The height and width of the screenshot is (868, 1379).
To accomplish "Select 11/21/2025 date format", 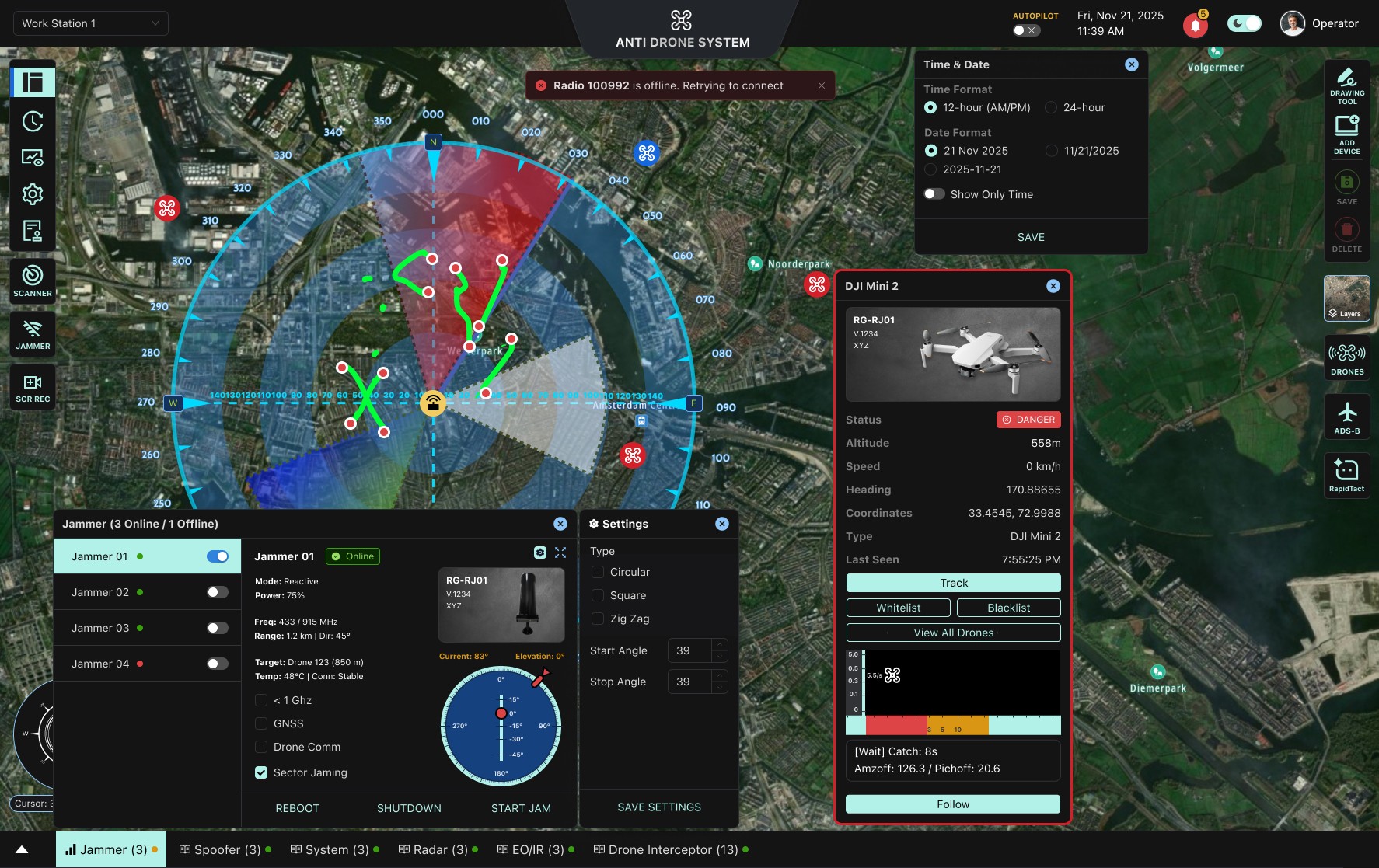I will (1052, 151).
